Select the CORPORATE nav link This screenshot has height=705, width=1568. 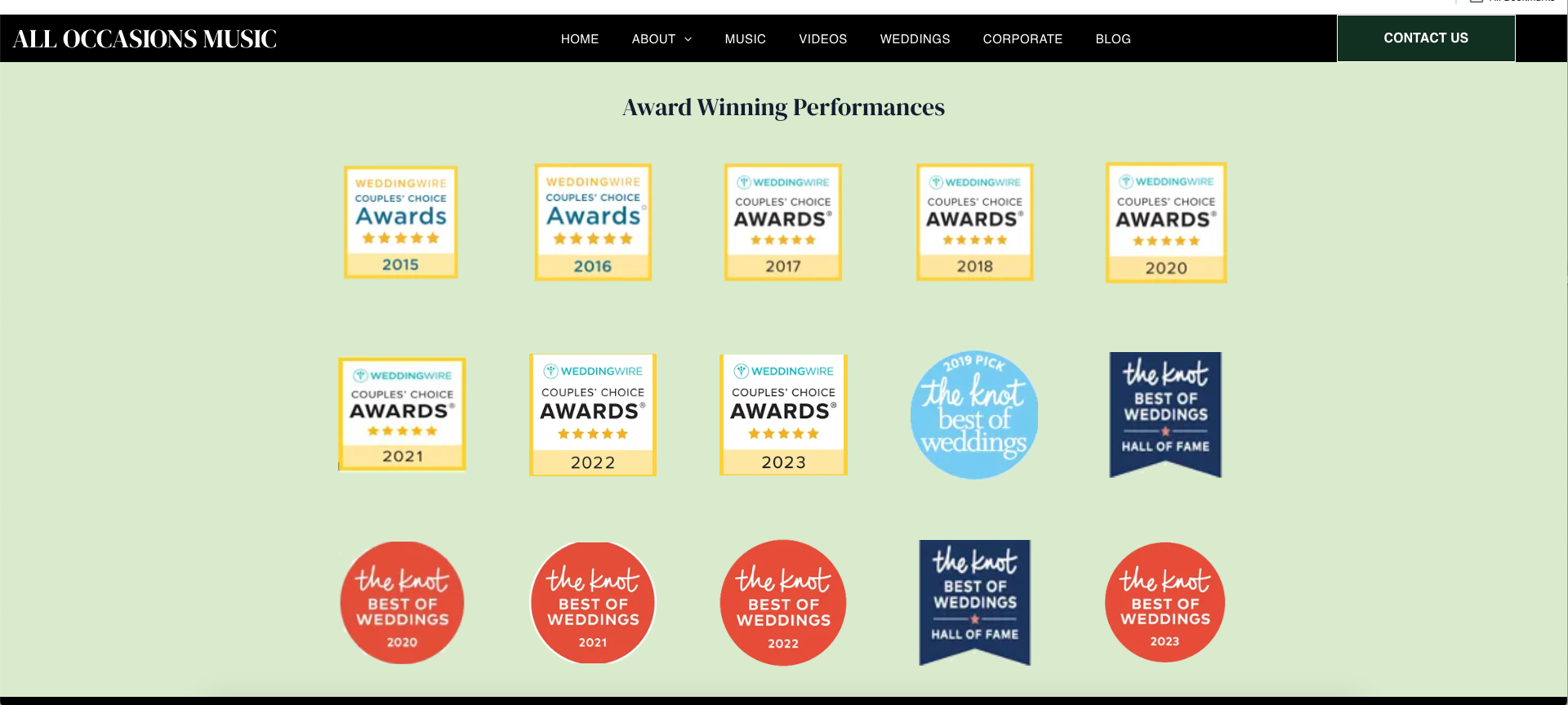coord(1023,39)
